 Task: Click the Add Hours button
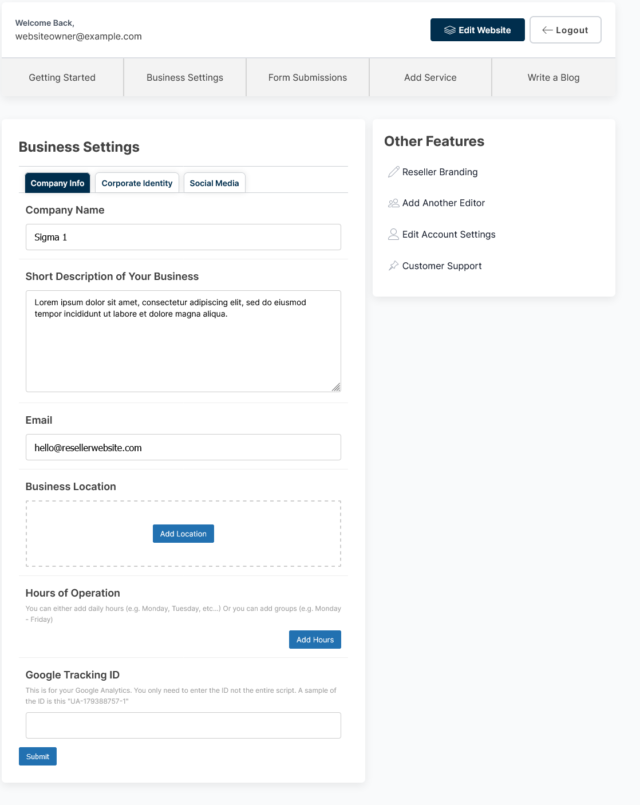[315, 640]
